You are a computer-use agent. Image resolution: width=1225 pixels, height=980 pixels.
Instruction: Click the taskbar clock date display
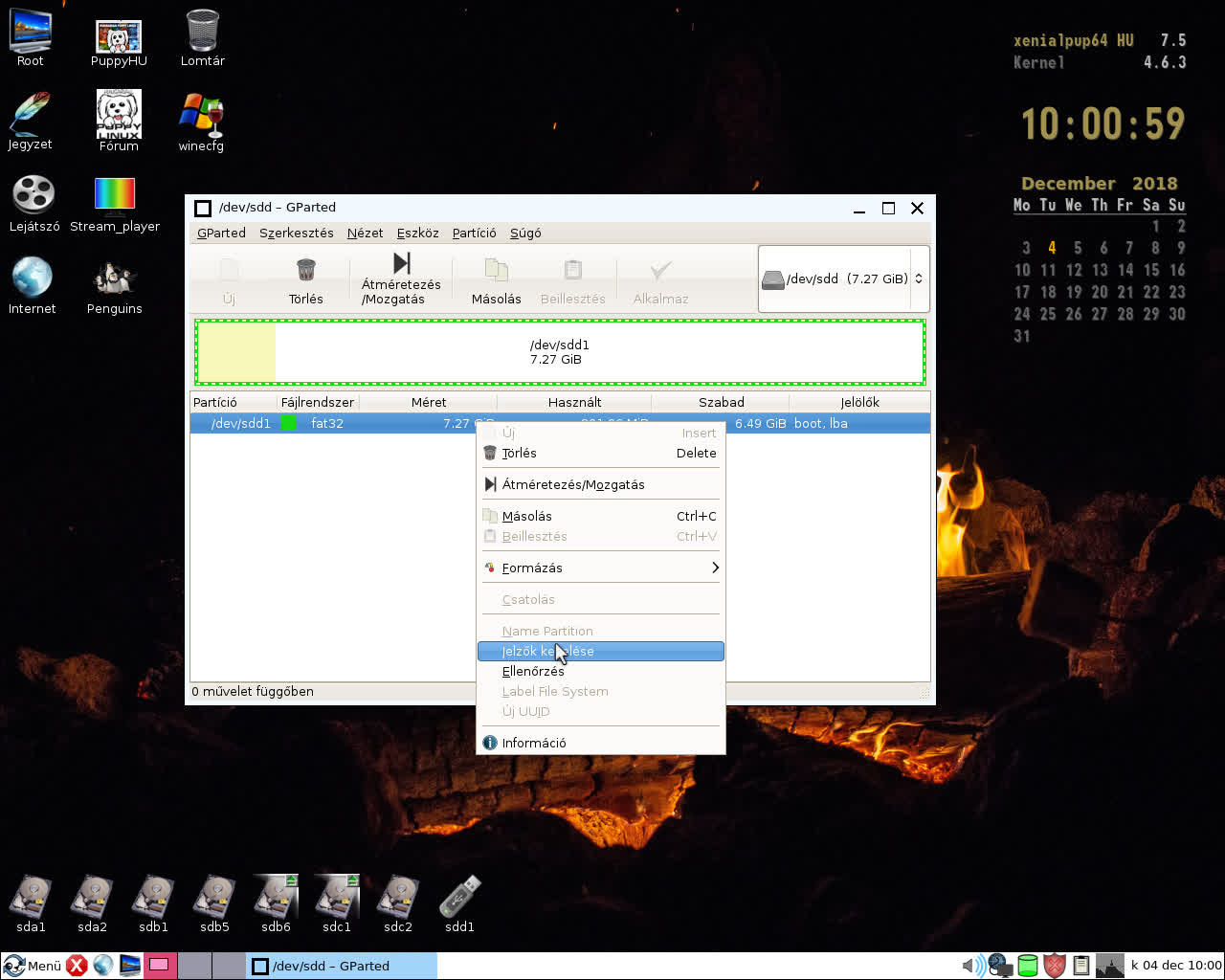[1176, 966]
